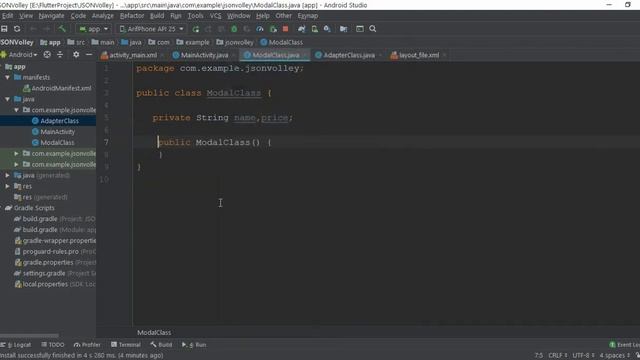Click the scroll-from-source target icon
Viewport: 640px width, 360px height.
point(47,54)
